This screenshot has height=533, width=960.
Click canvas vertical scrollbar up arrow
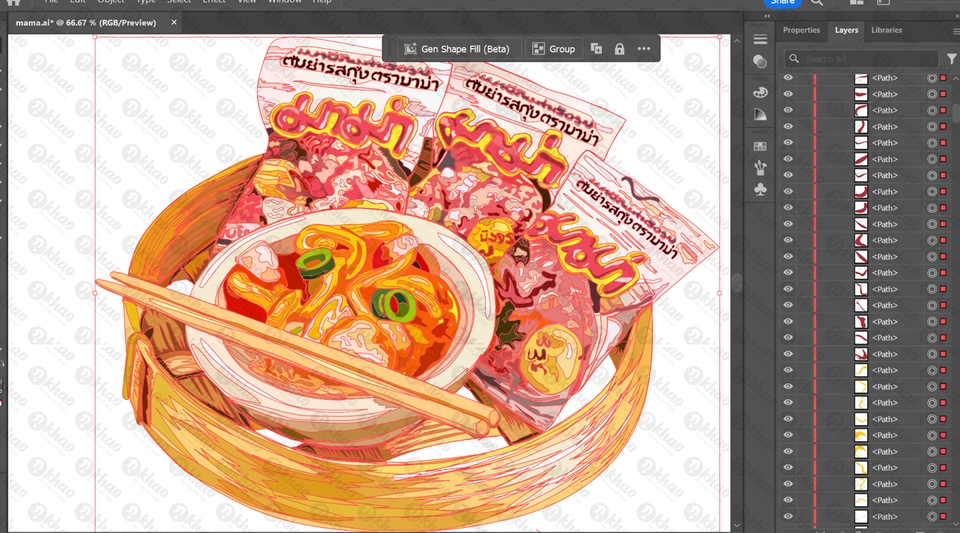coord(737,41)
